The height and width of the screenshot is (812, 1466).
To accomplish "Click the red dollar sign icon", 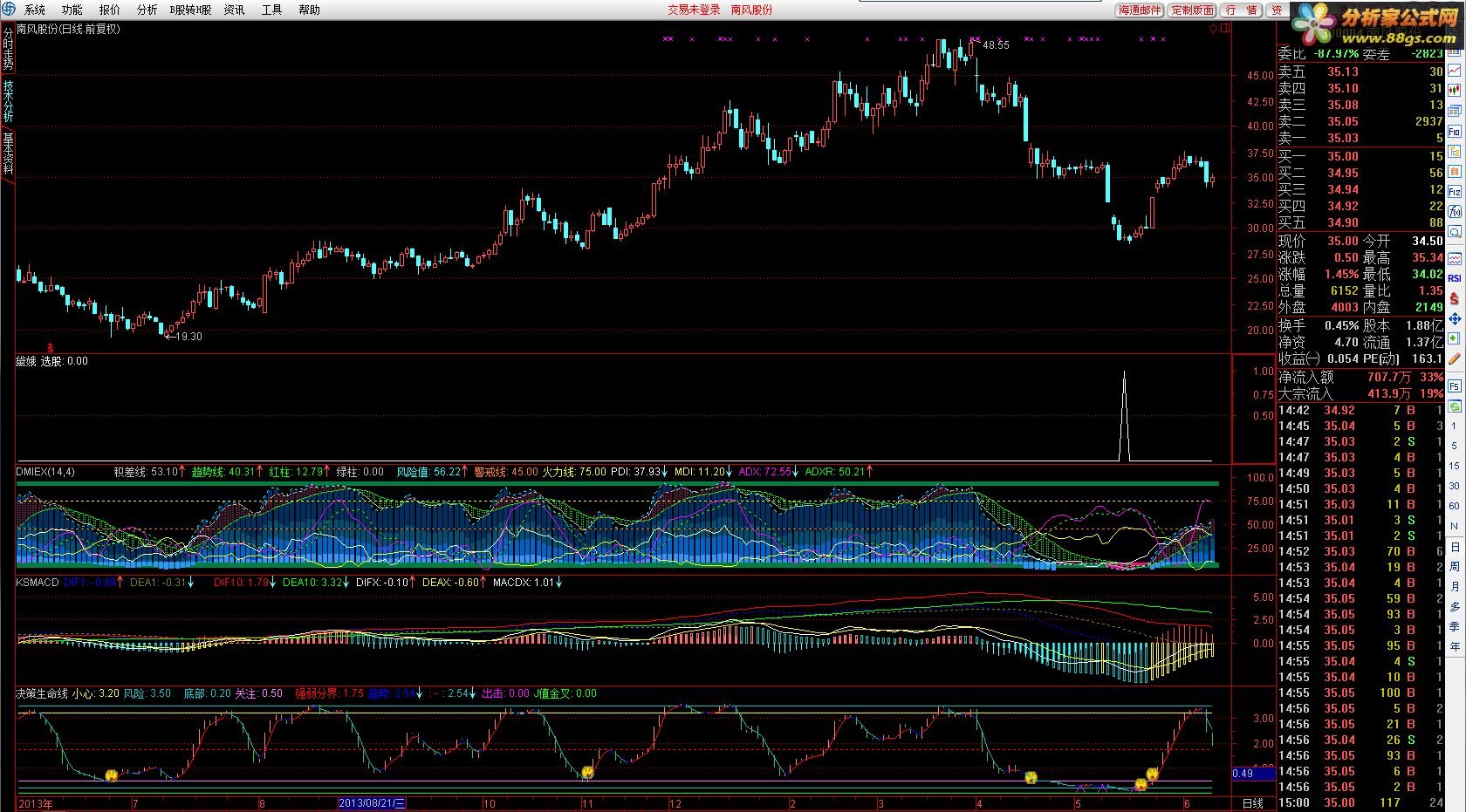I will coord(1455,298).
